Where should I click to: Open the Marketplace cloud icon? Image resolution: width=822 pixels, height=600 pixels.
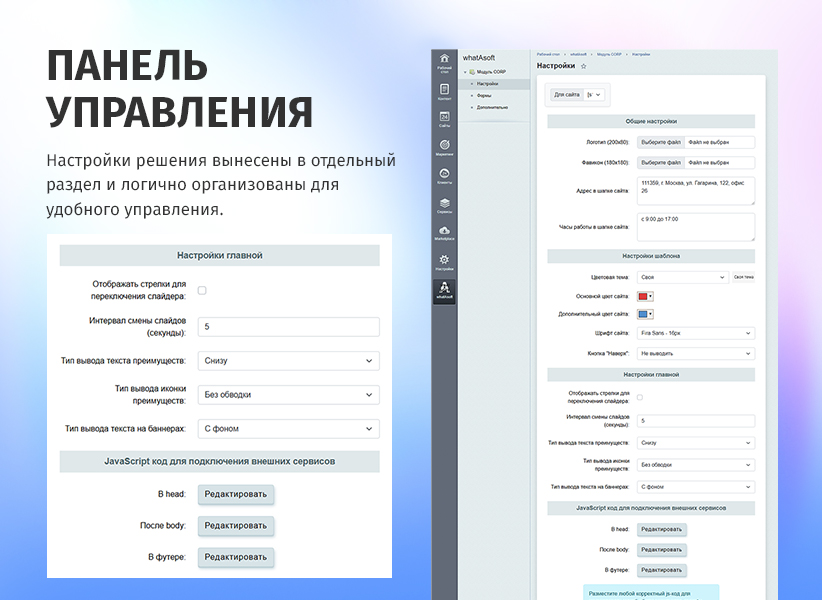[x=444, y=231]
